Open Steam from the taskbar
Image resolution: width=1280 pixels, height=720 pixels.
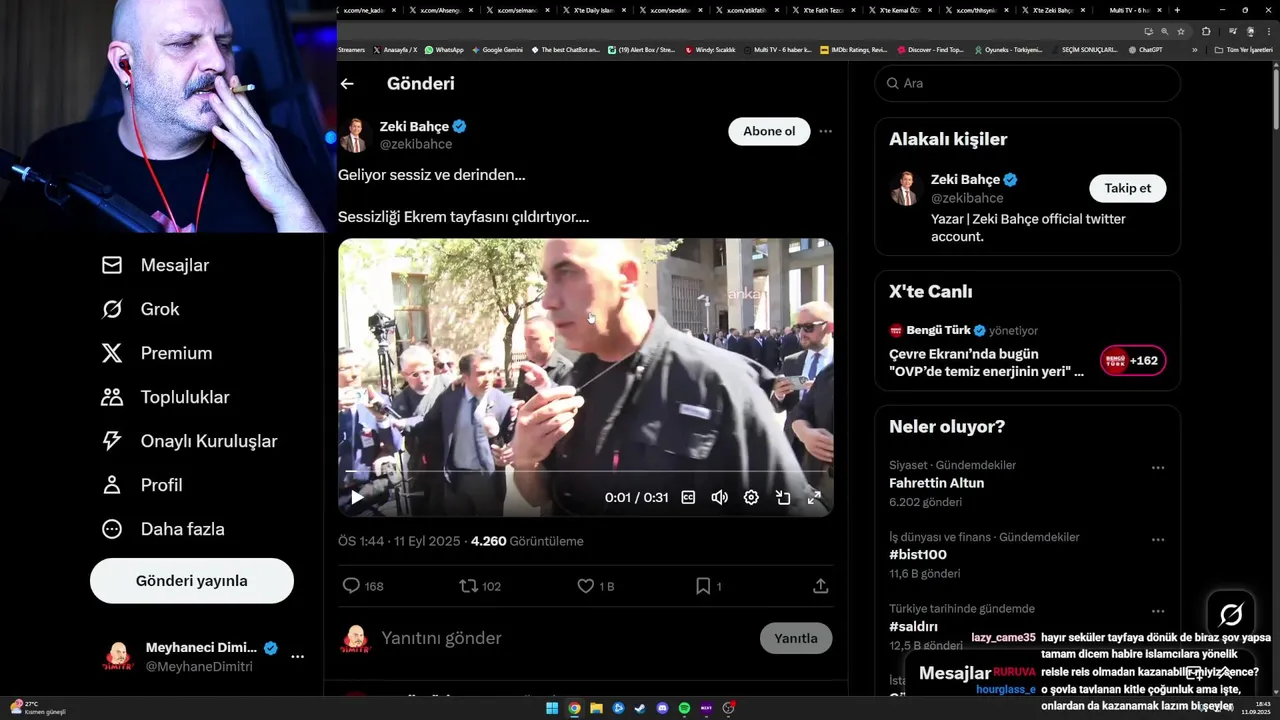tap(640, 708)
